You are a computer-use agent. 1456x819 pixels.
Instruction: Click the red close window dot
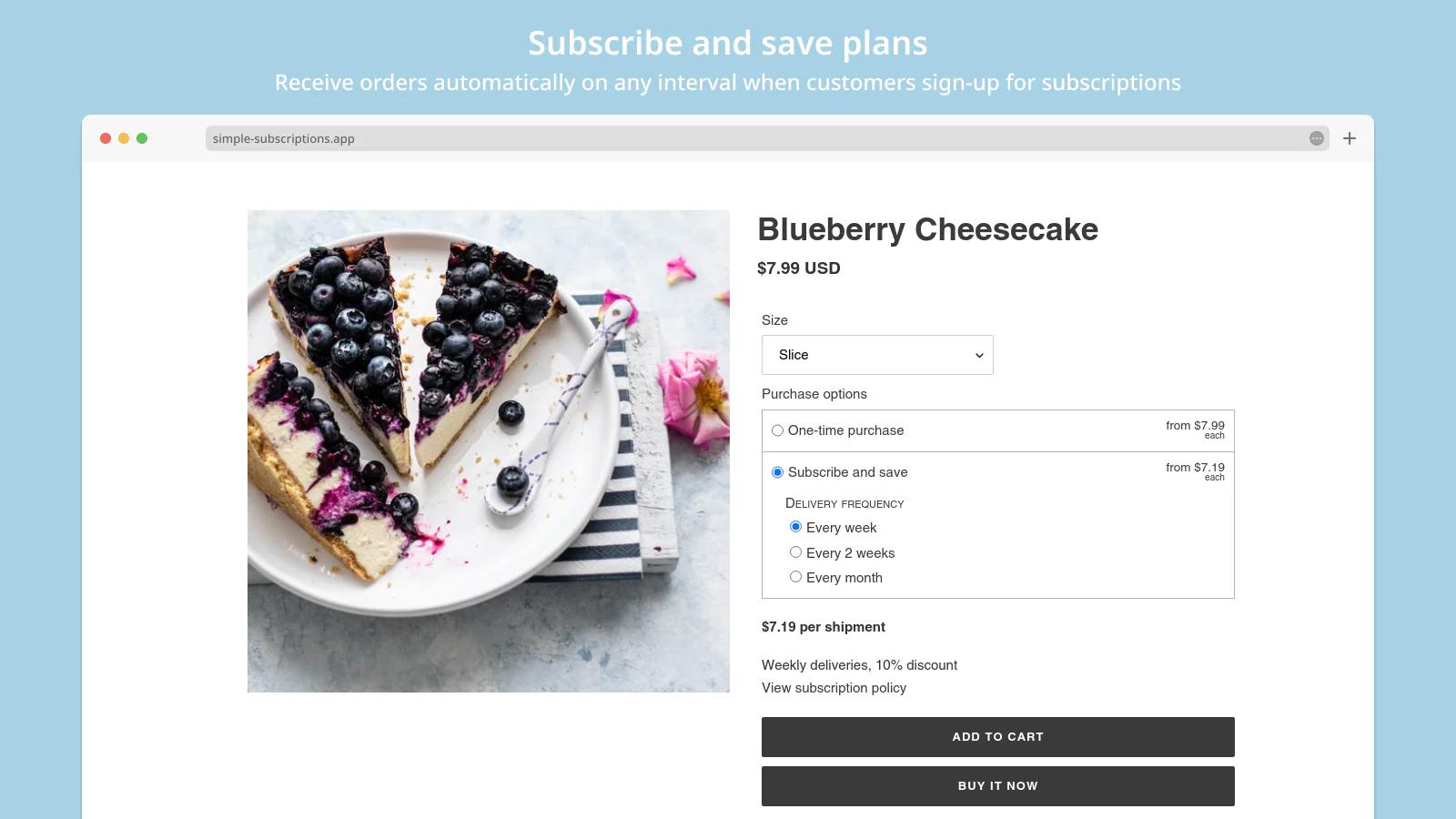click(x=106, y=138)
